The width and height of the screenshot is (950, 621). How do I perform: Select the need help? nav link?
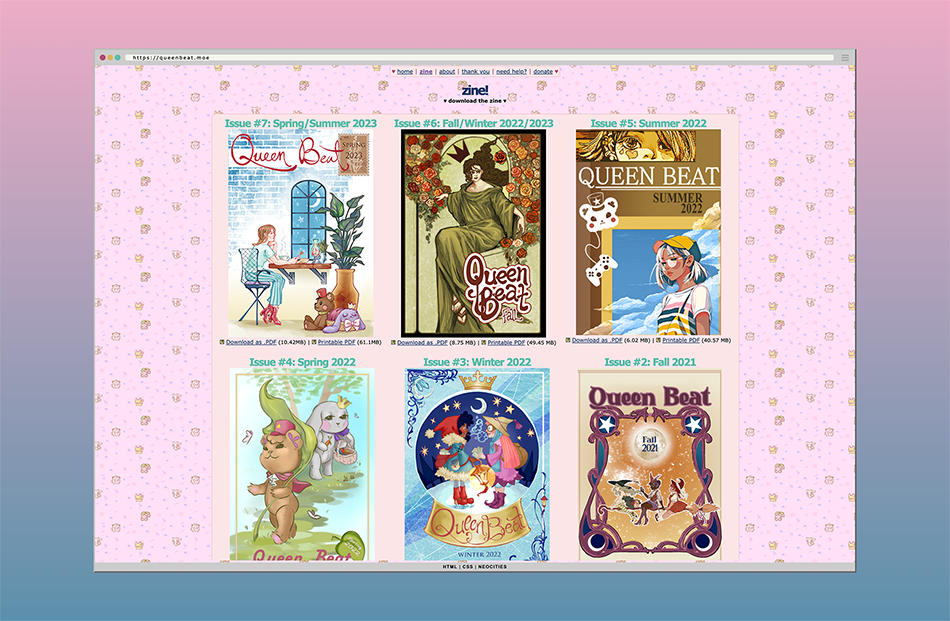pyautogui.click(x=510, y=72)
